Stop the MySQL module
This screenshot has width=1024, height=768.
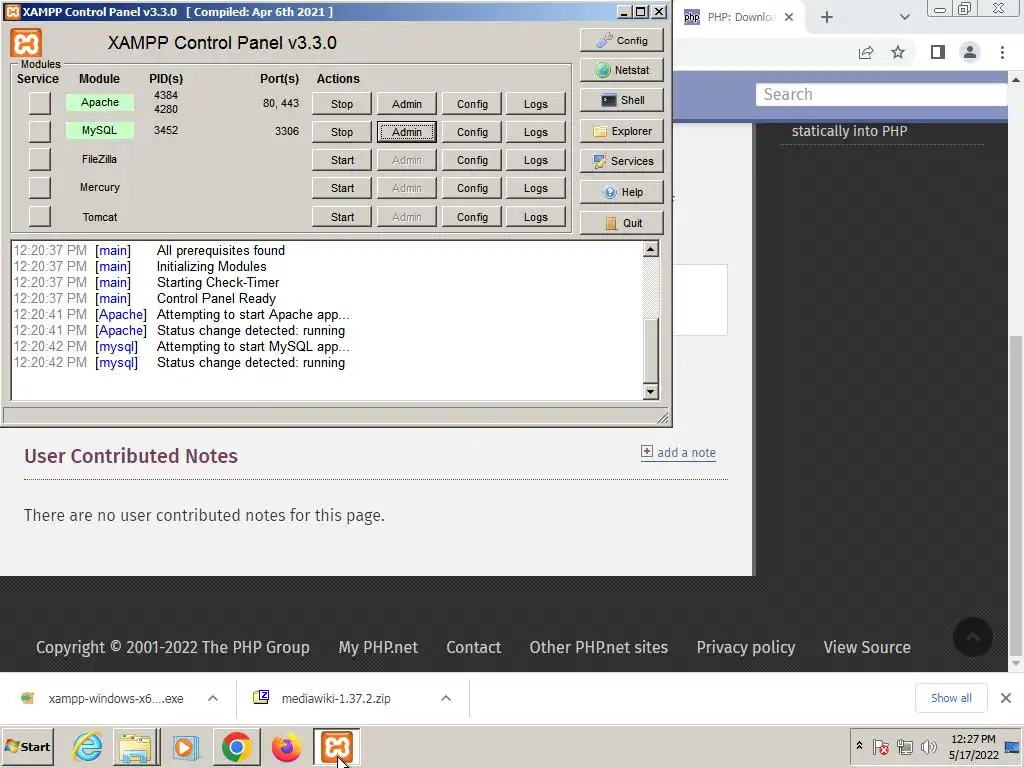coord(342,132)
